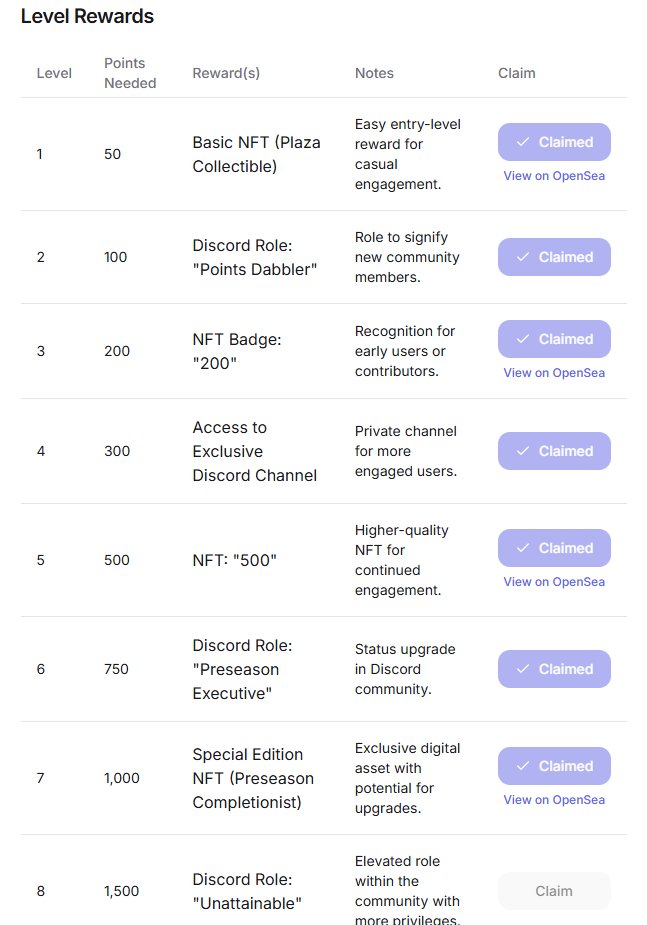Click the Reward(s) column header
This screenshot has height=925, width=647.
click(x=226, y=73)
